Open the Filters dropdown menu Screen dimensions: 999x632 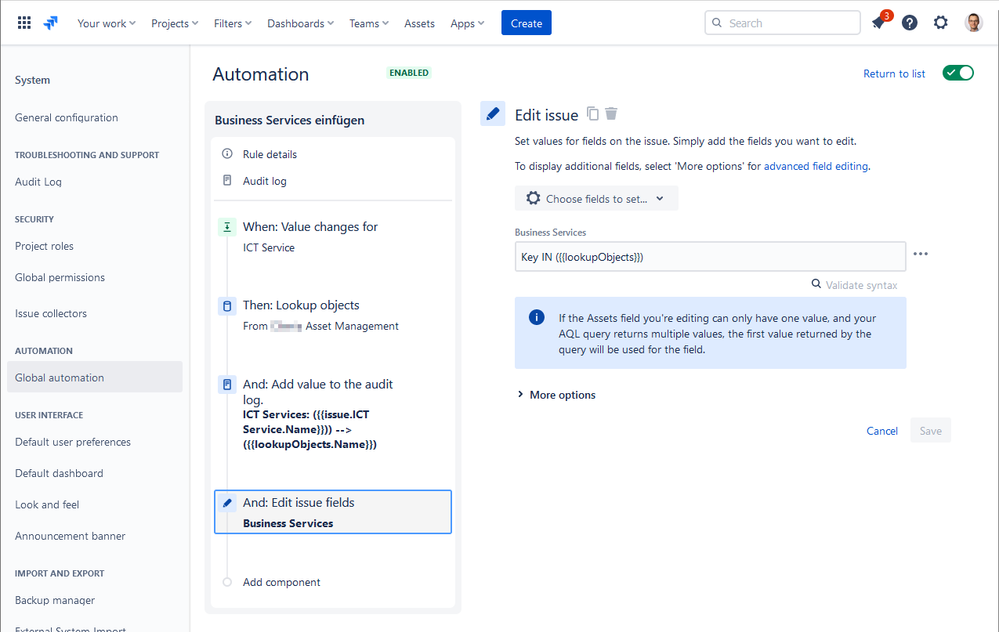[x=233, y=23]
